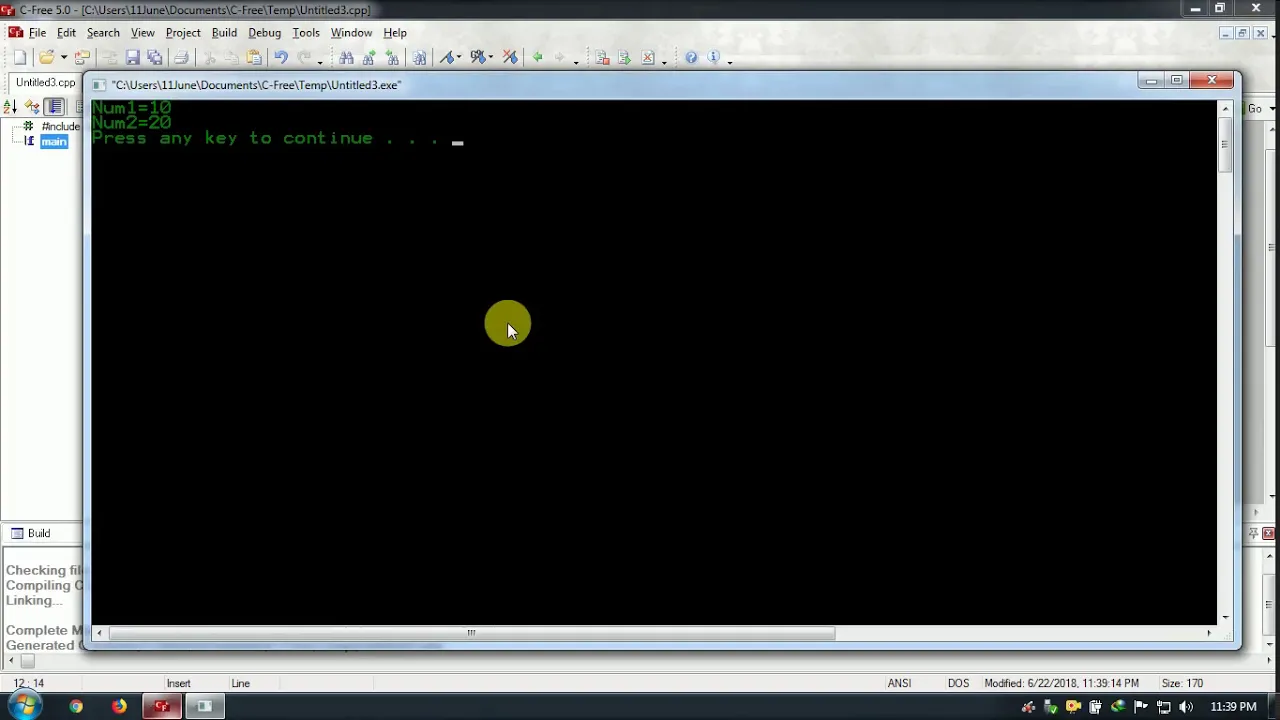This screenshot has height=720, width=1280.
Task: Open the Project menu
Action: click(x=183, y=33)
